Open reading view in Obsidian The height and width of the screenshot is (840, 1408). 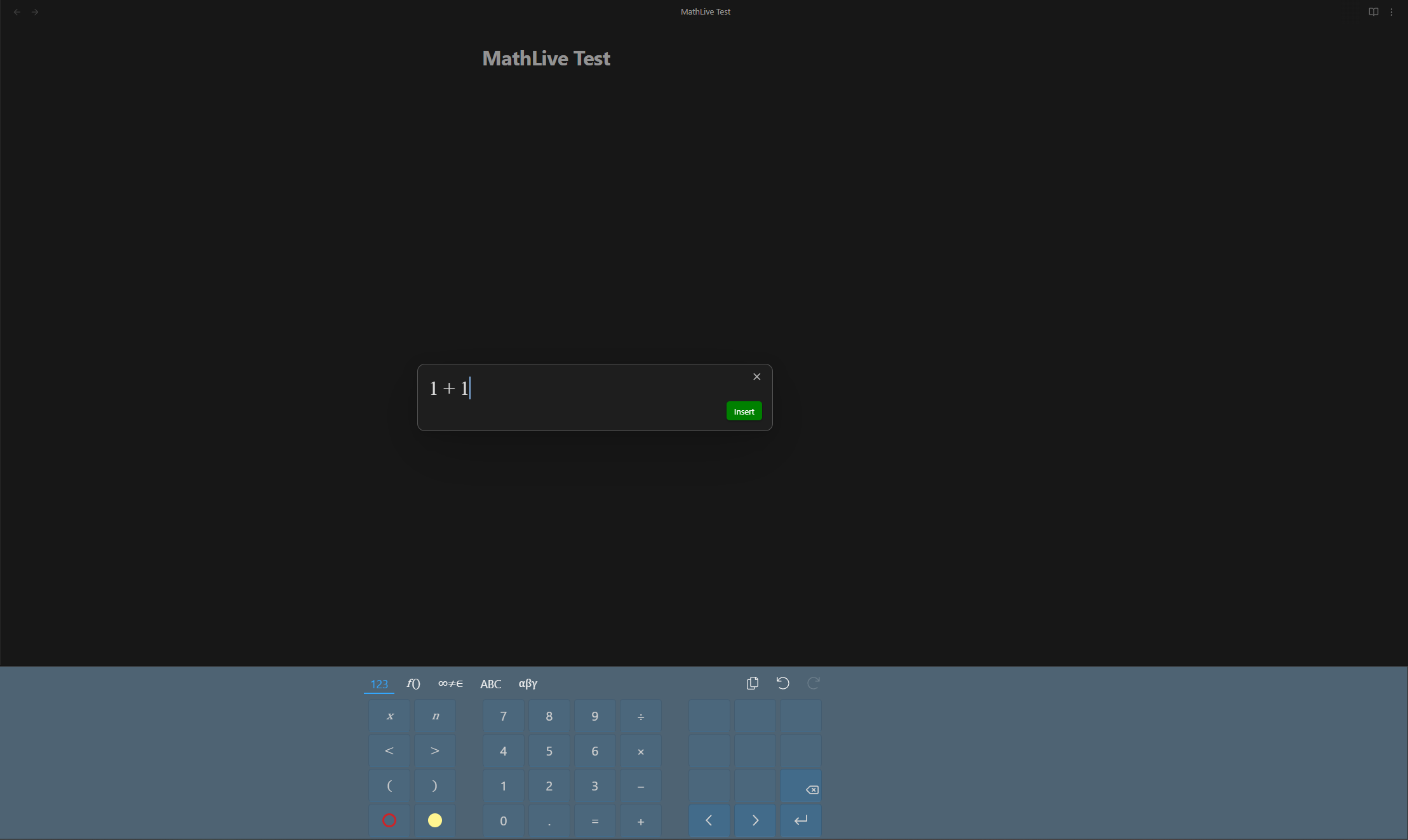tap(1373, 11)
